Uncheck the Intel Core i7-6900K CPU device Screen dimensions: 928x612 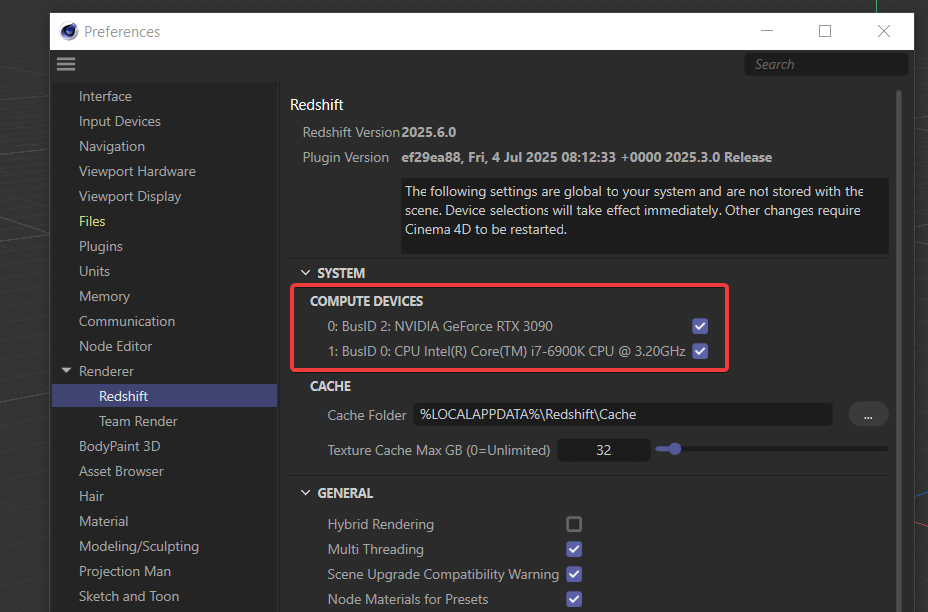coord(700,351)
